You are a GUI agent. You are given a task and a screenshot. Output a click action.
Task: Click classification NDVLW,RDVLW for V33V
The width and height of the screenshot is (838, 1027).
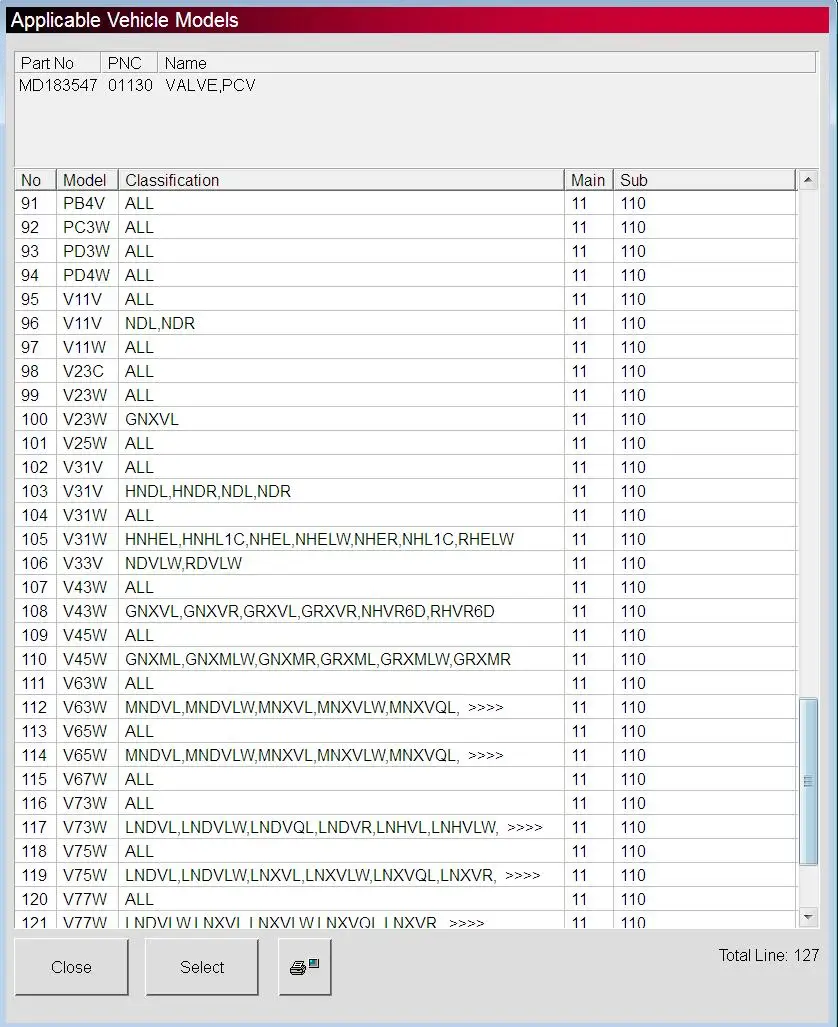click(183, 564)
